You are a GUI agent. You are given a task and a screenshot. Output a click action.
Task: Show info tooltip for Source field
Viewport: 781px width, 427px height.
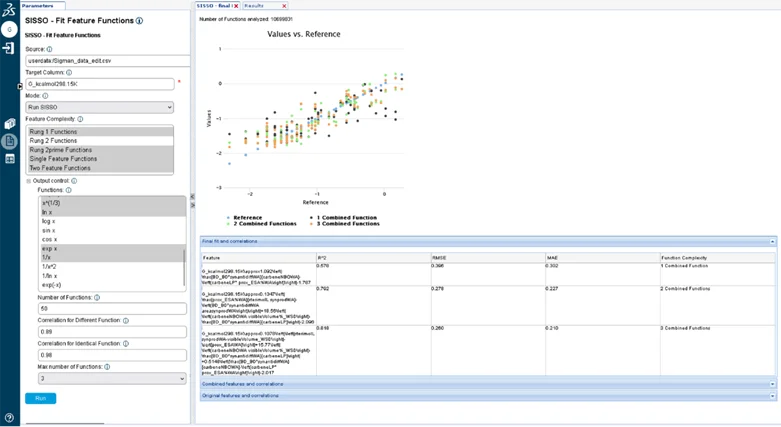(x=49, y=48)
